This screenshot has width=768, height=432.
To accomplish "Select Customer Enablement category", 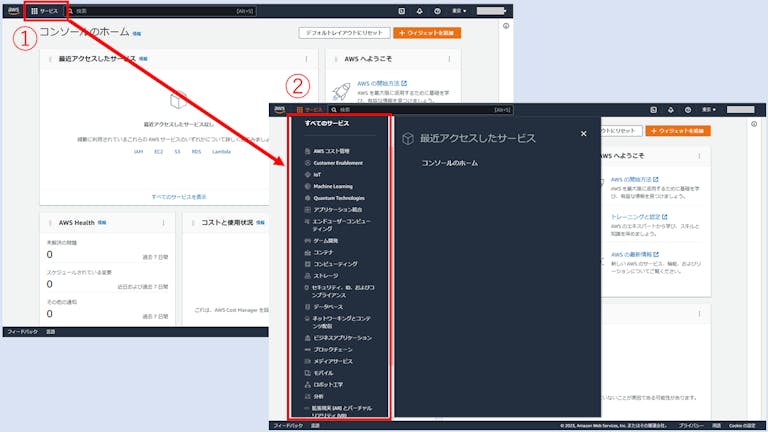I will pos(334,163).
